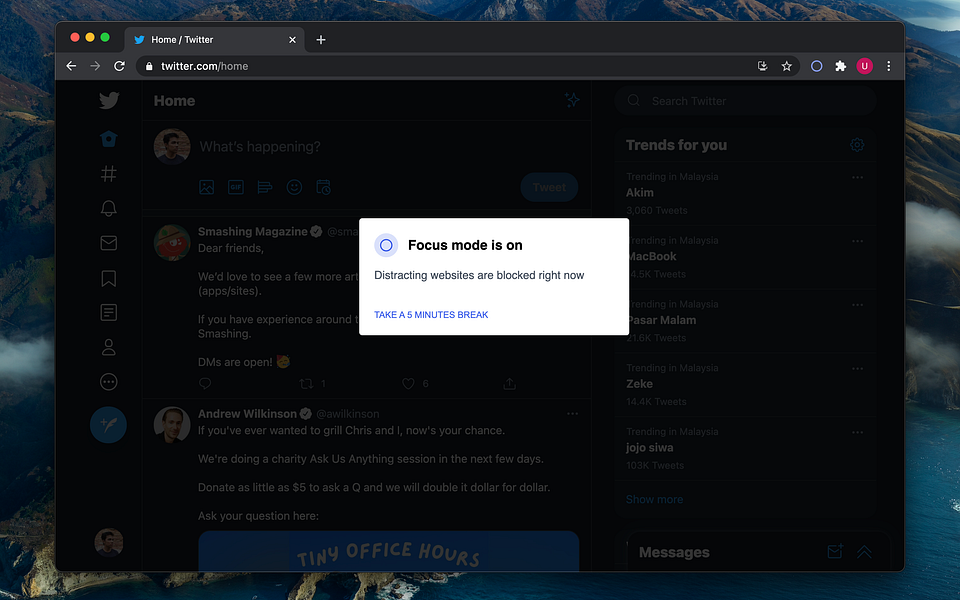Viewport: 960px width, 600px height.
Task: Close the Home / Twitter tab
Action: (x=292, y=40)
